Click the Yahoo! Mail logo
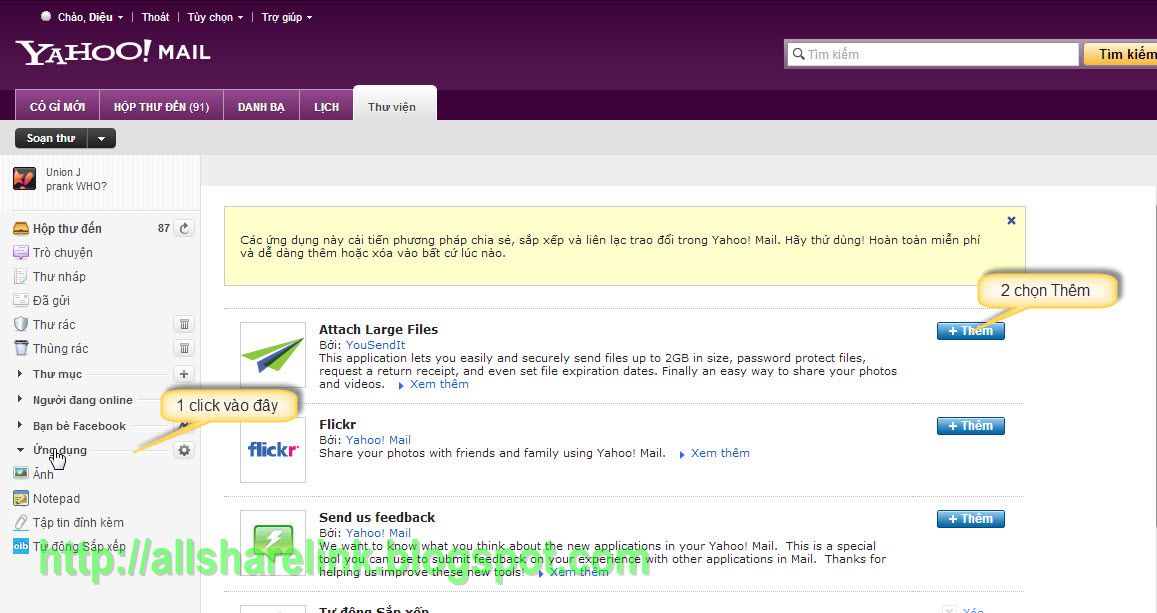1157x613 pixels. (113, 52)
